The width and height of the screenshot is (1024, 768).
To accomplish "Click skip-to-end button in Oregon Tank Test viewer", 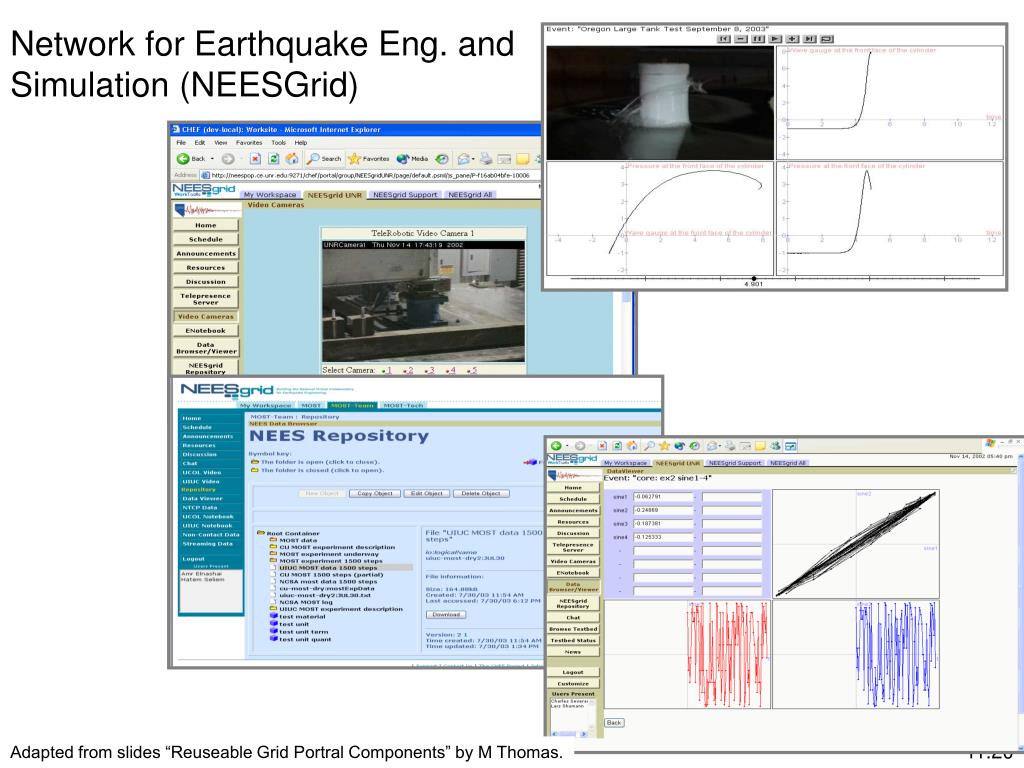I will click(809, 39).
